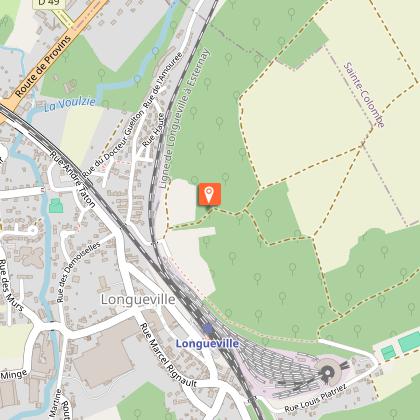Click the Rue des Murs street label
This screenshot has height=420, width=420.
pos(11,285)
